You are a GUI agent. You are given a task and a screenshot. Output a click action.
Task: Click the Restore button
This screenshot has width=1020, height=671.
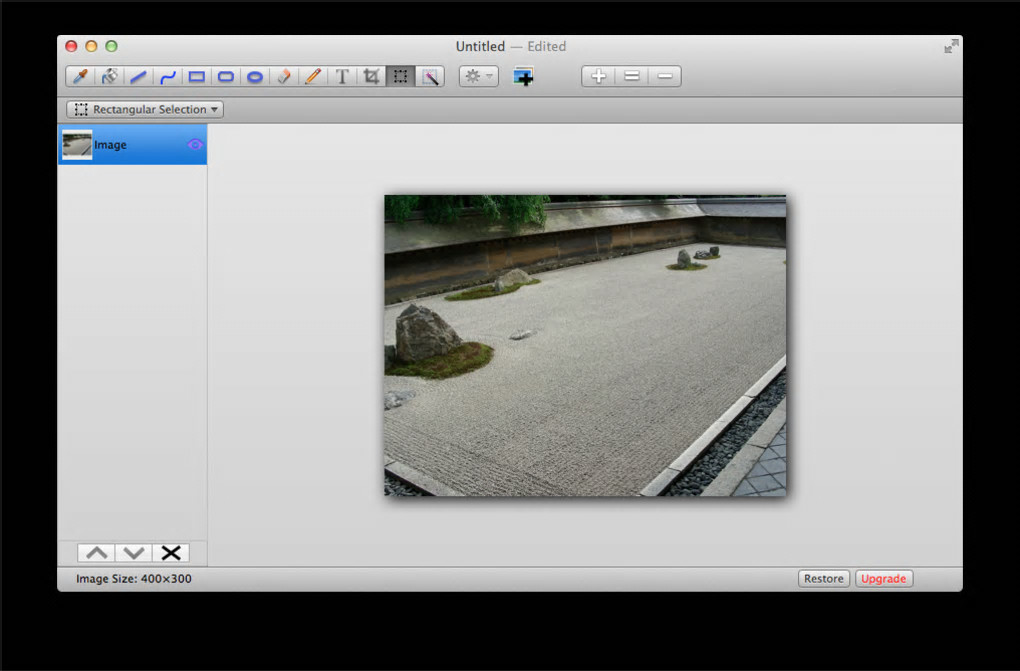824,579
